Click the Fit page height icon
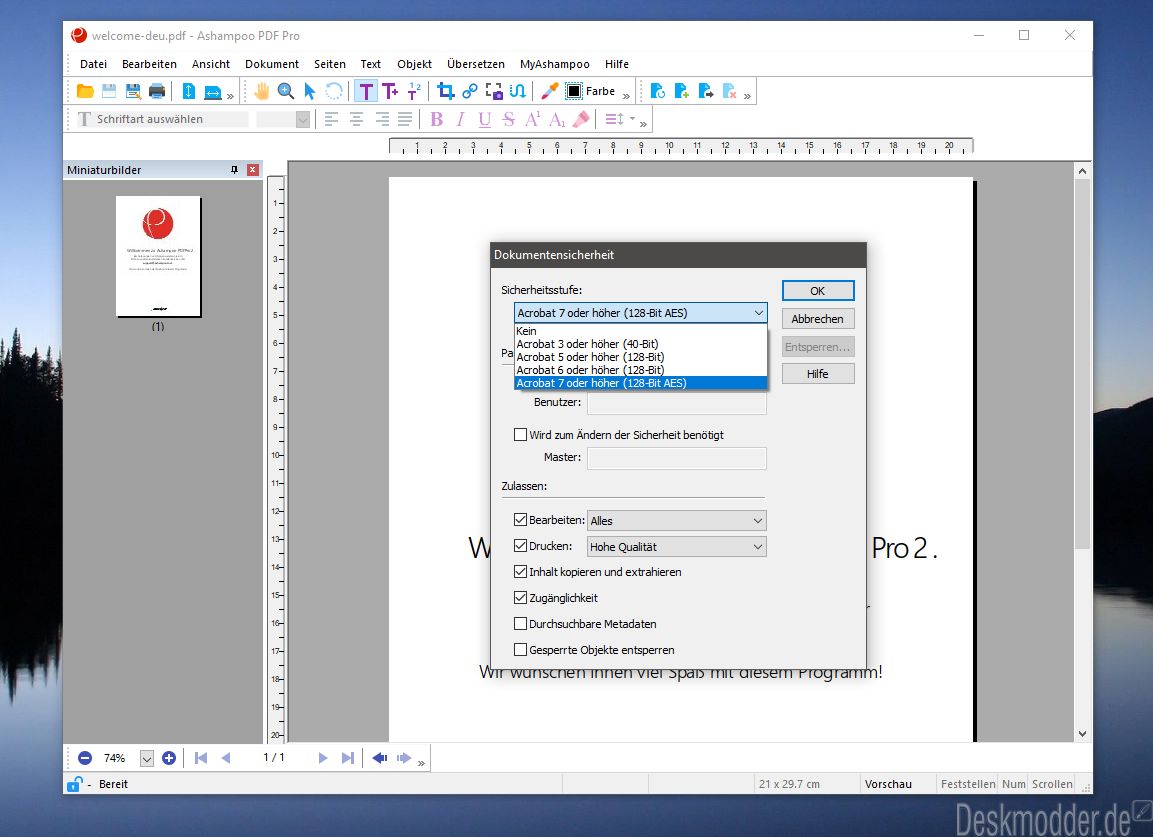The image size is (1153, 837). (188, 91)
